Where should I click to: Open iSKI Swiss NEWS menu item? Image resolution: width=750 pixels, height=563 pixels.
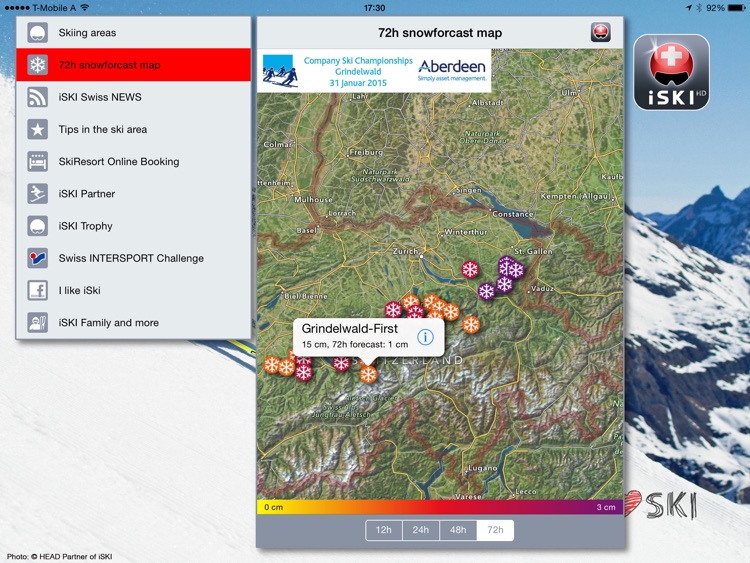(133, 97)
